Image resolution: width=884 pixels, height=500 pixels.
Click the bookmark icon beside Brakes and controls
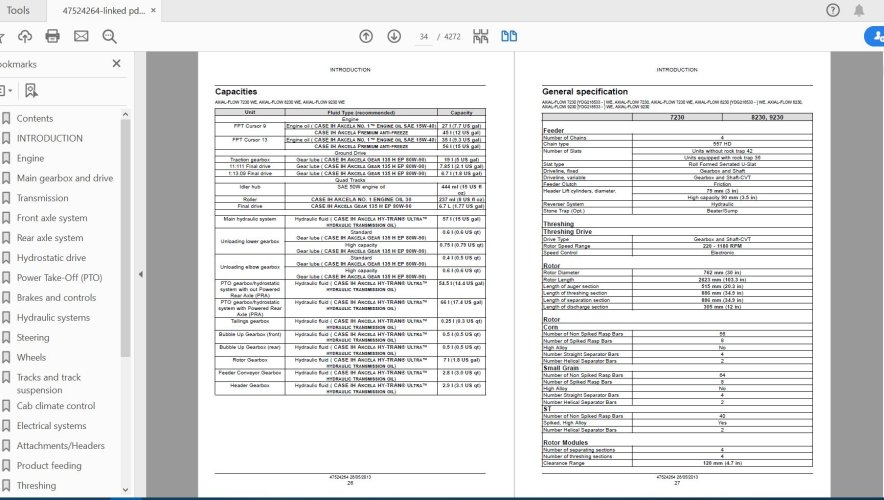[x=6, y=298]
